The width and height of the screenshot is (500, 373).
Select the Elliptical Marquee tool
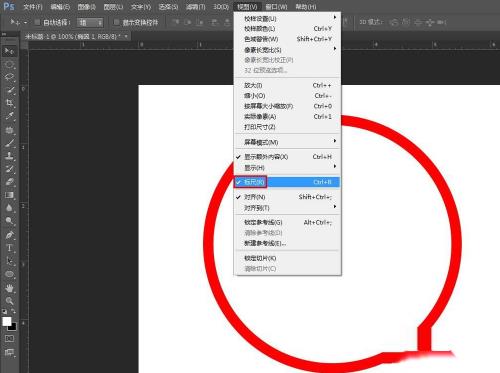tap(9, 64)
